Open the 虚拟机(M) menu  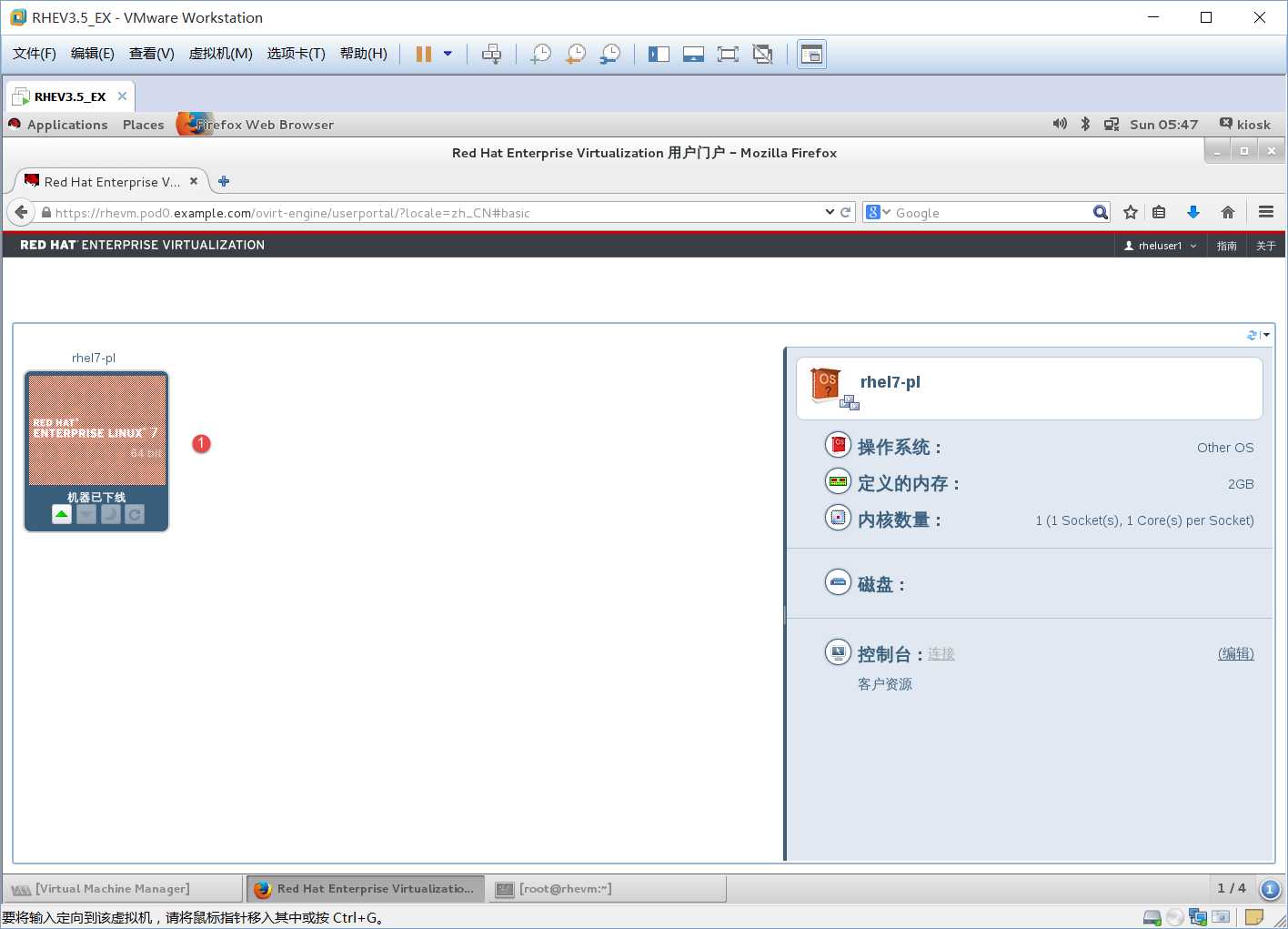[221, 54]
